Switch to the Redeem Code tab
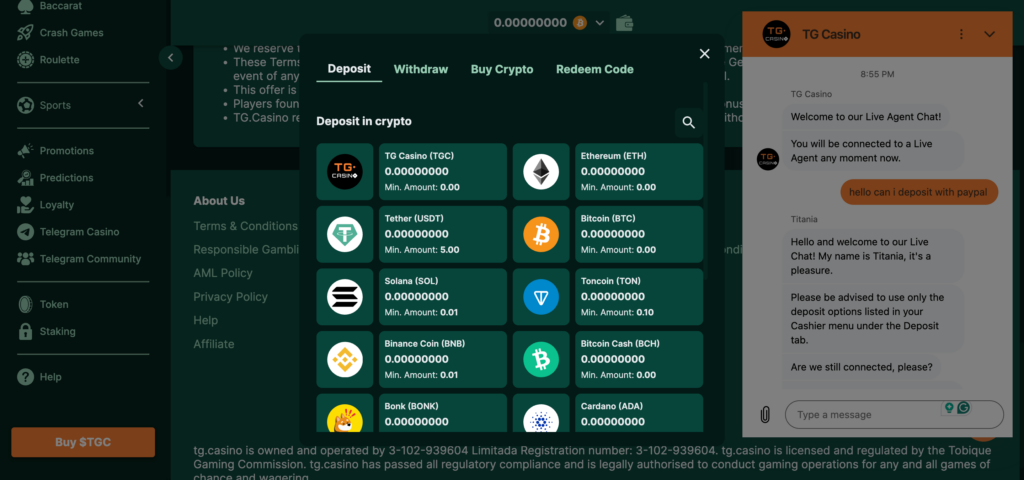Image resolution: width=1024 pixels, height=480 pixels. (594, 69)
